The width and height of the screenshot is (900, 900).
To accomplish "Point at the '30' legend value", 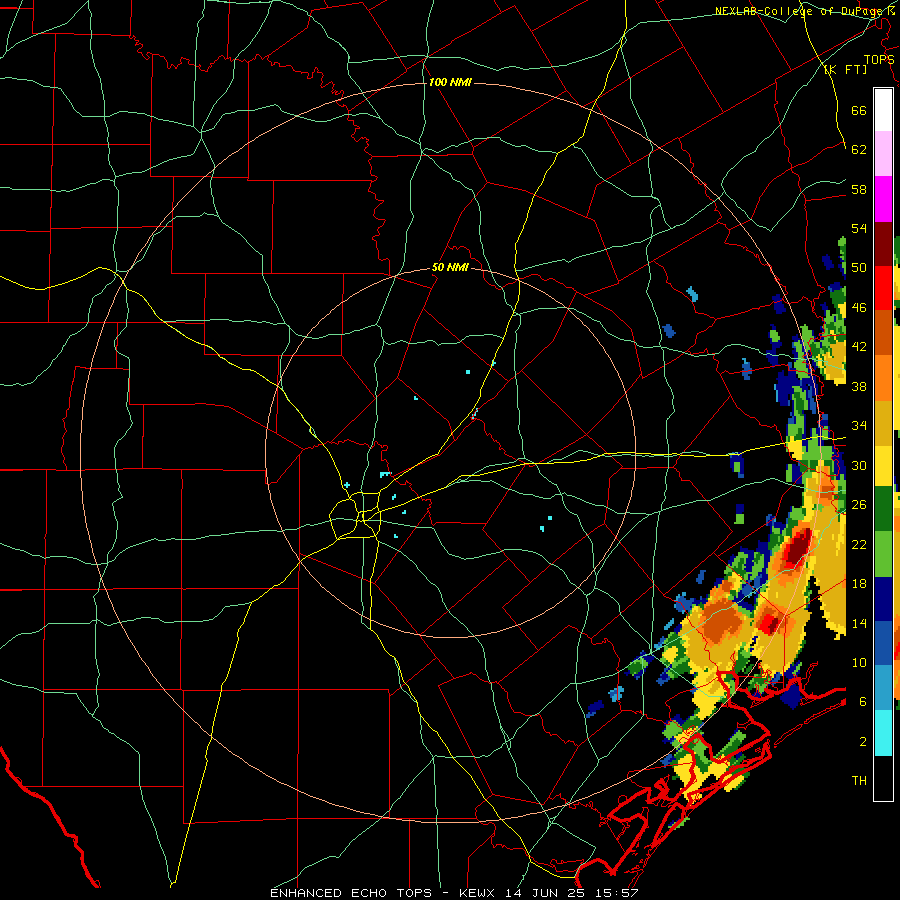I will tap(859, 465).
